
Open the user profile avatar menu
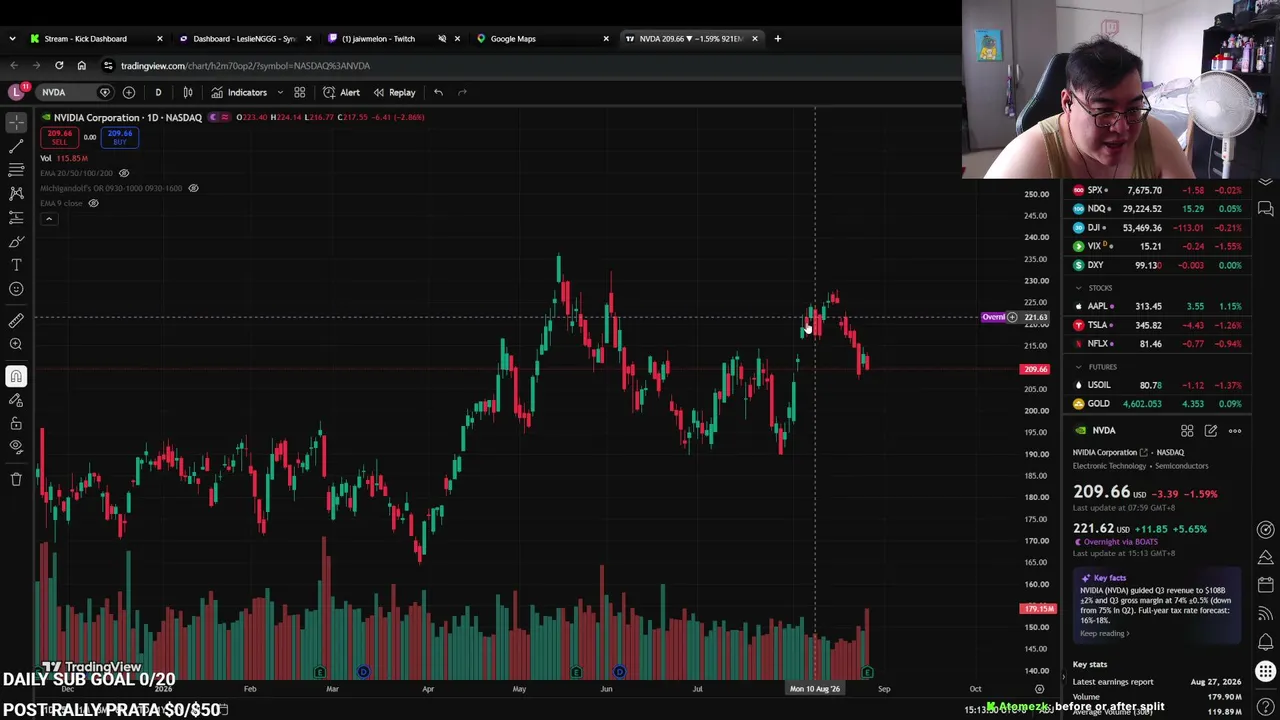click(16, 92)
